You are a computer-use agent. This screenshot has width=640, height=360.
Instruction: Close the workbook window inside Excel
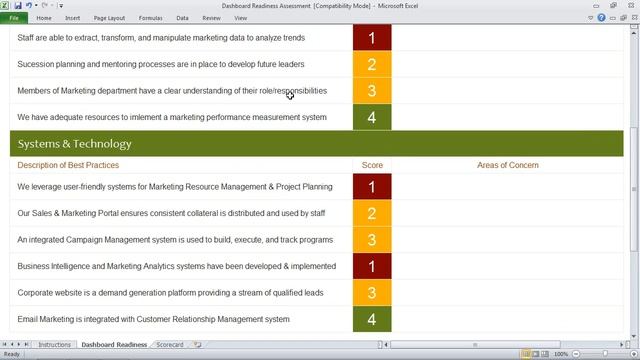coord(634,18)
